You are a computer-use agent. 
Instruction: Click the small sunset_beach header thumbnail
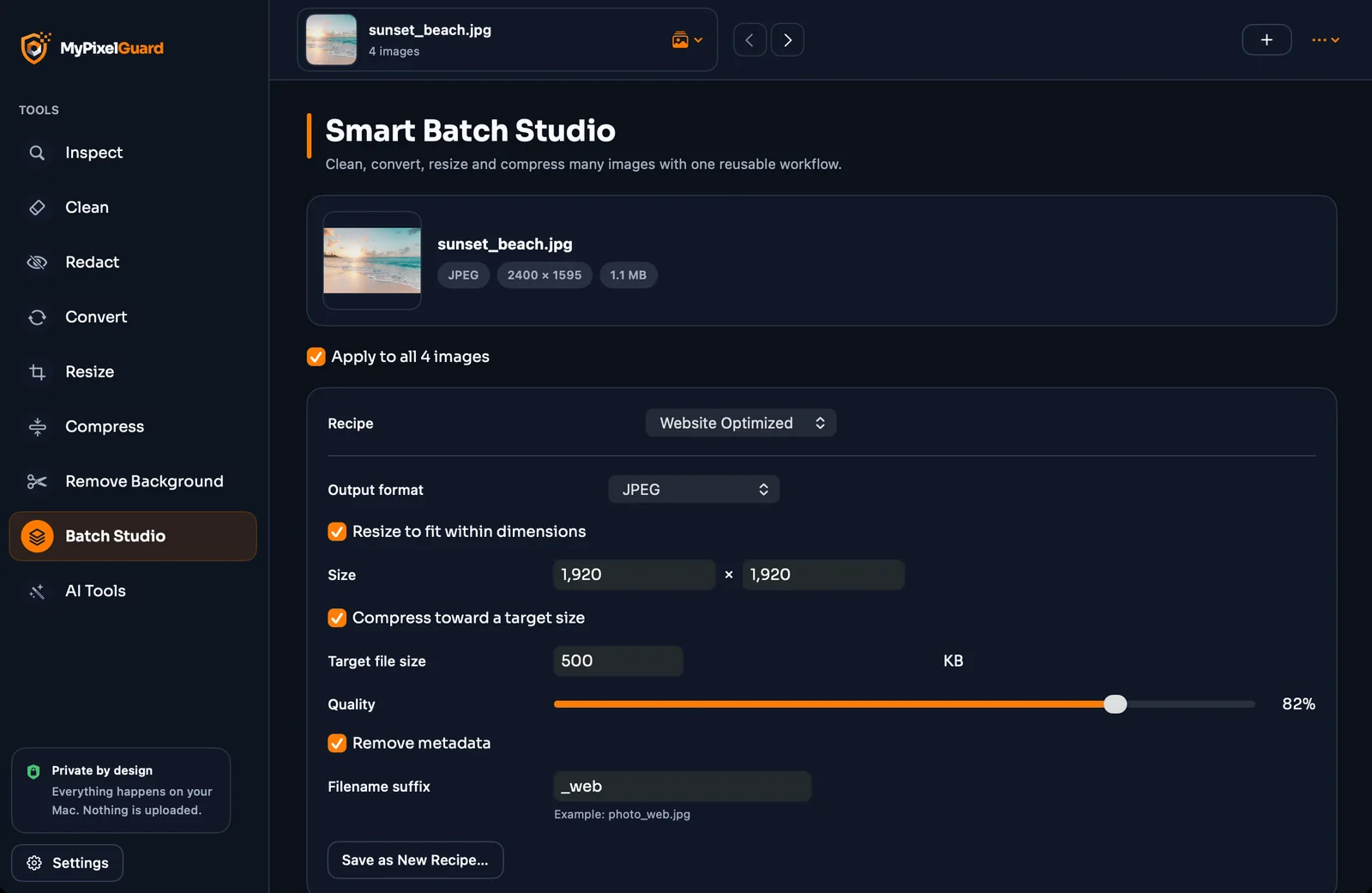(x=331, y=40)
